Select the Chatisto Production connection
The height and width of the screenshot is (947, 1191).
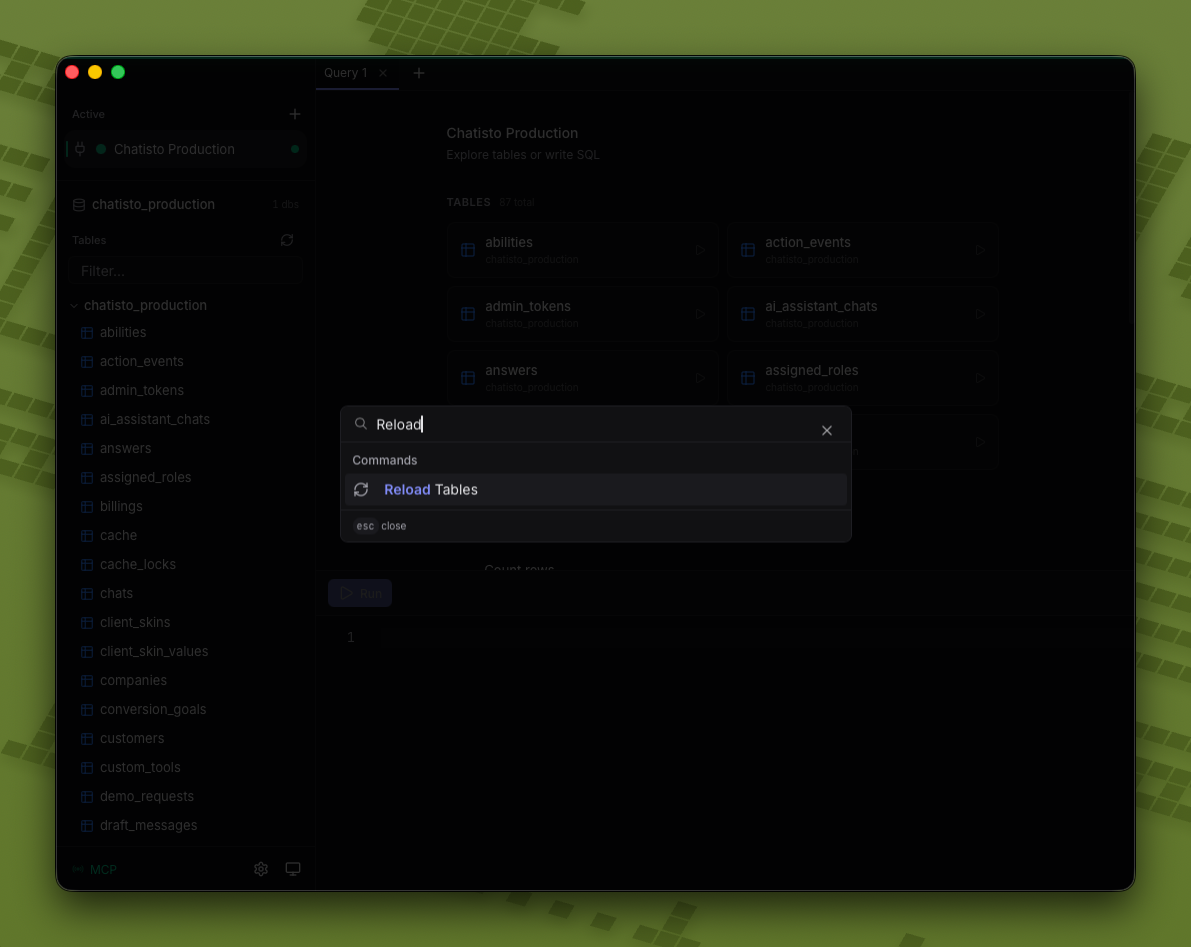[185, 149]
